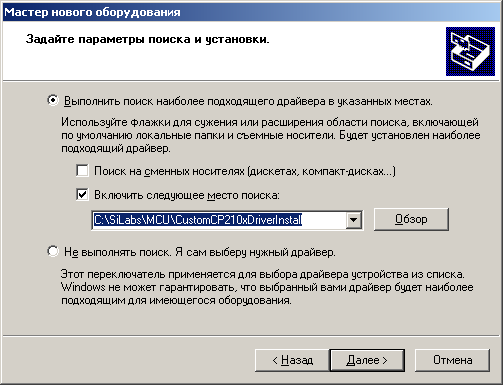503x385 pixels.
Task: Uncheck the 'Включить следующее место поиска' checkbox
Action: 82,194
